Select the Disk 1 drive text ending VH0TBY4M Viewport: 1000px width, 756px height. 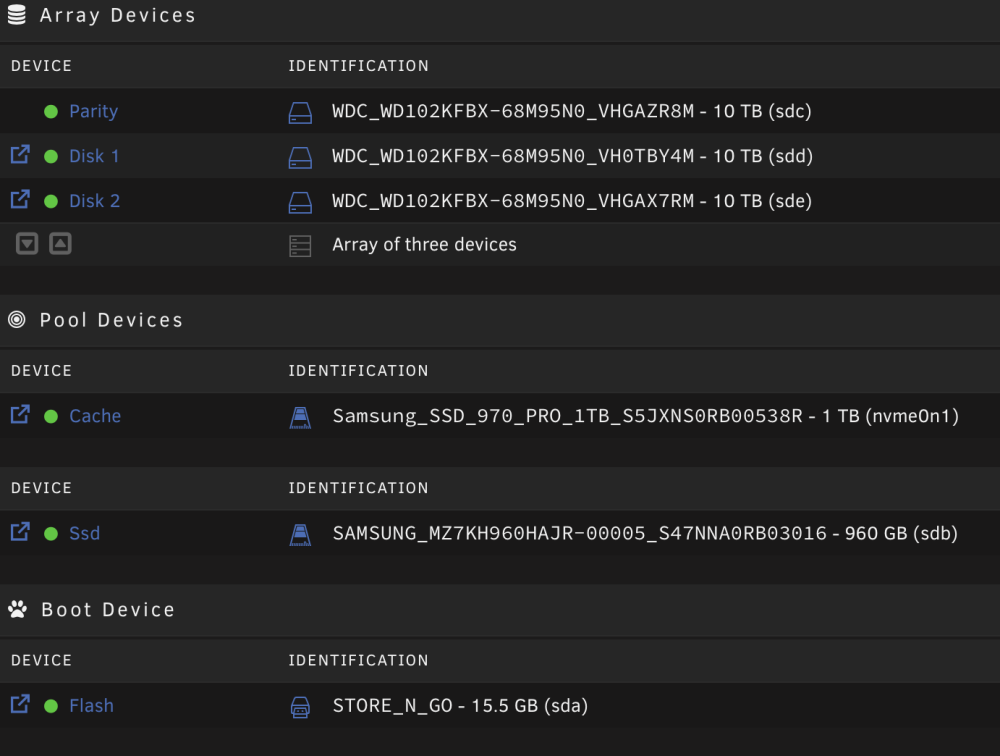click(573, 156)
